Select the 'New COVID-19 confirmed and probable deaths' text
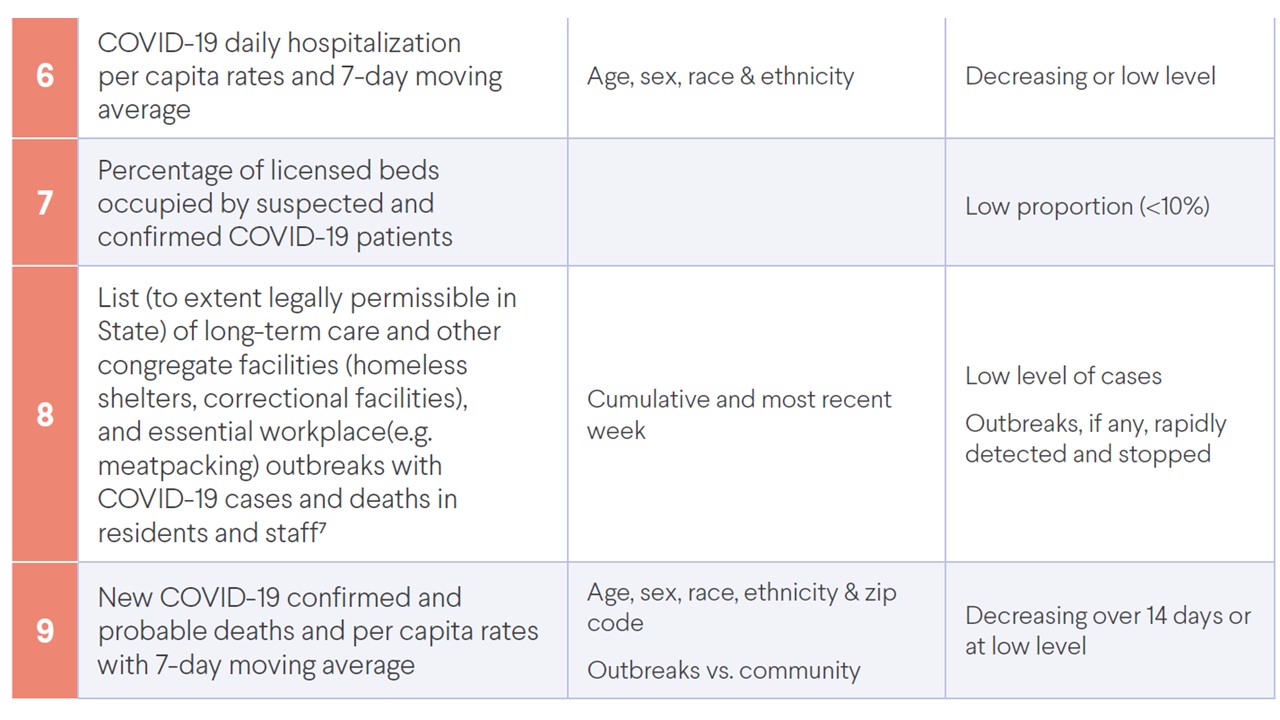 coord(317,631)
